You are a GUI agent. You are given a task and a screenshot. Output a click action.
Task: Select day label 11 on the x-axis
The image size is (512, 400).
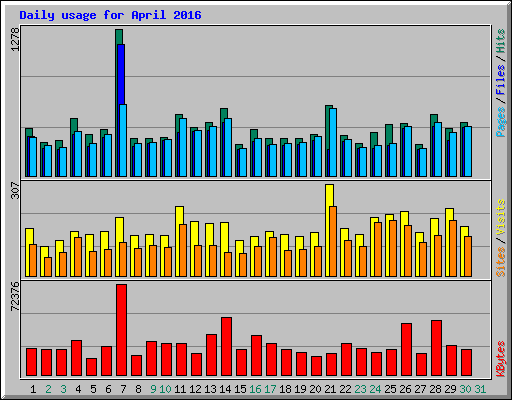(180, 389)
